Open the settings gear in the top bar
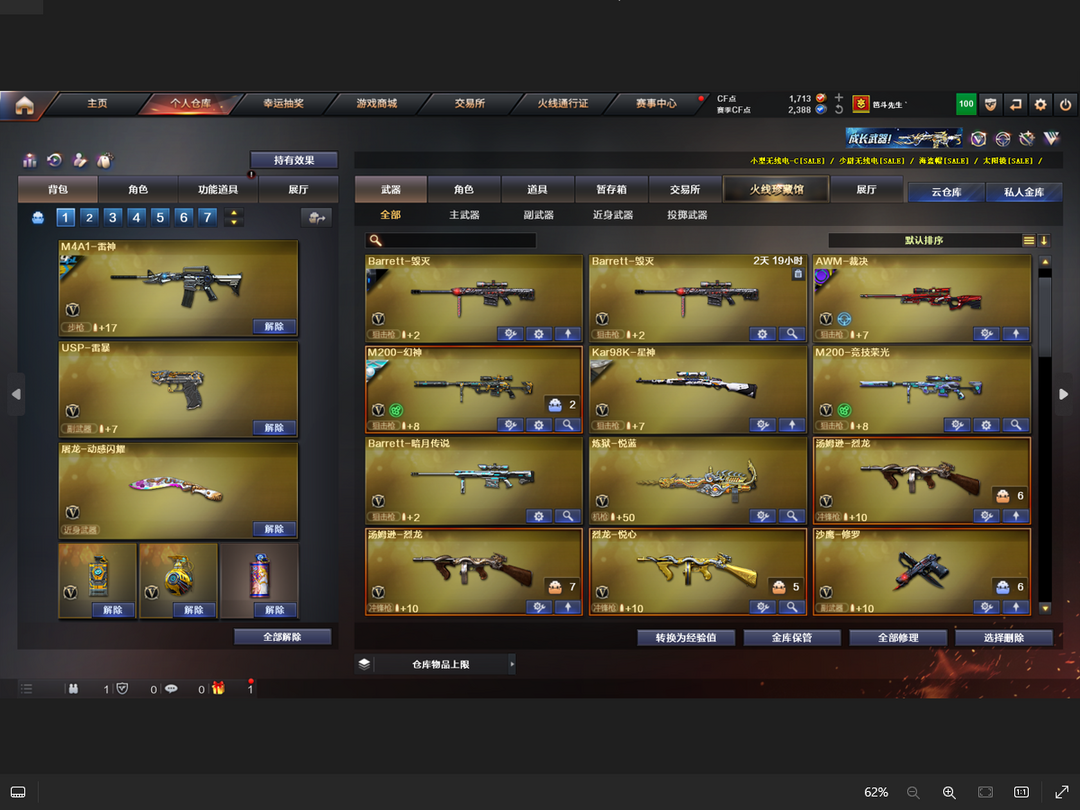 tap(1040, 104)
